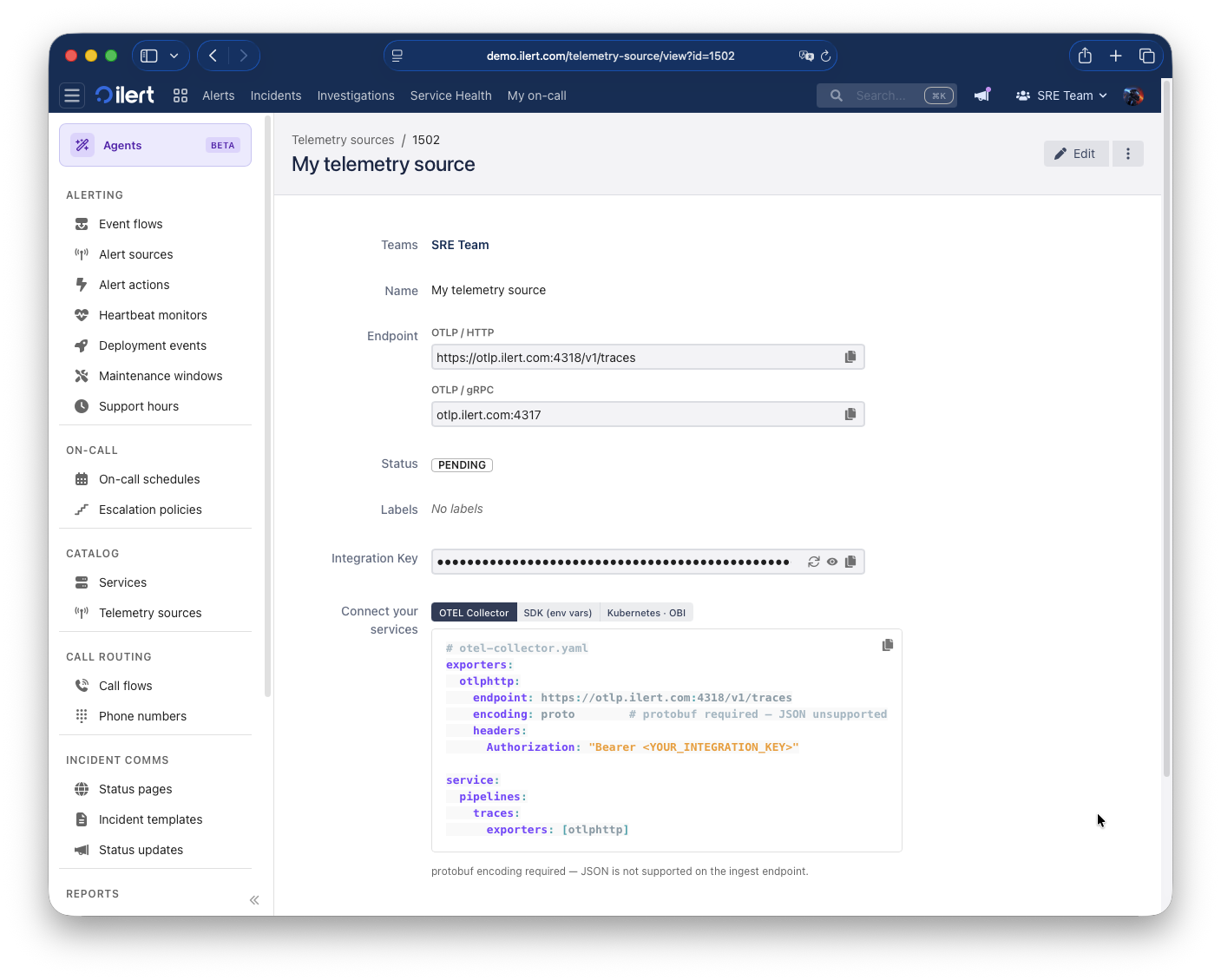
Task: Switch to the SDK (env vars) tab
Action: (558, 613)
